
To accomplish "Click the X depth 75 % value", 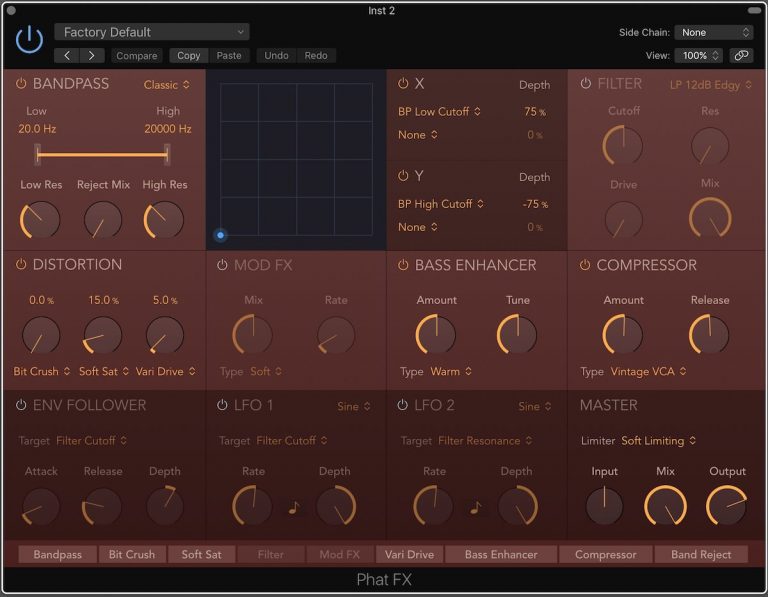I will pos(535,112).
